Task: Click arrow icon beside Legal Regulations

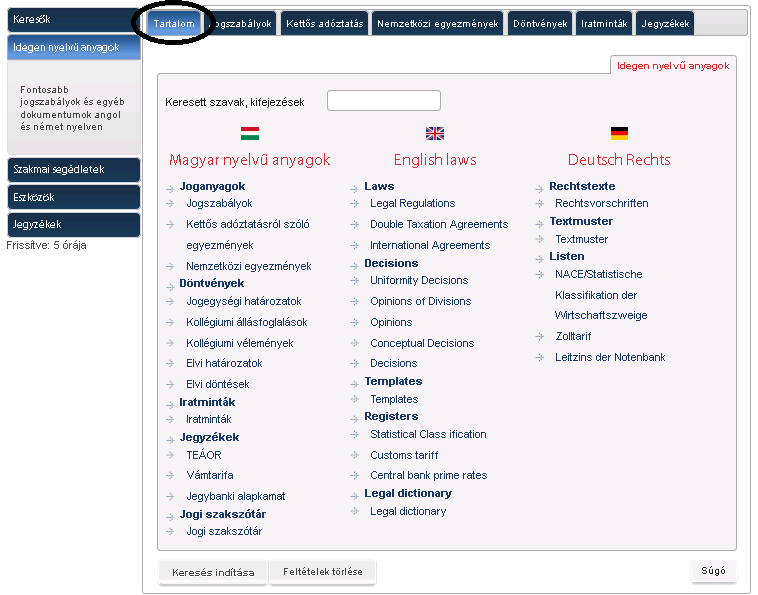Action: [355, 204]
